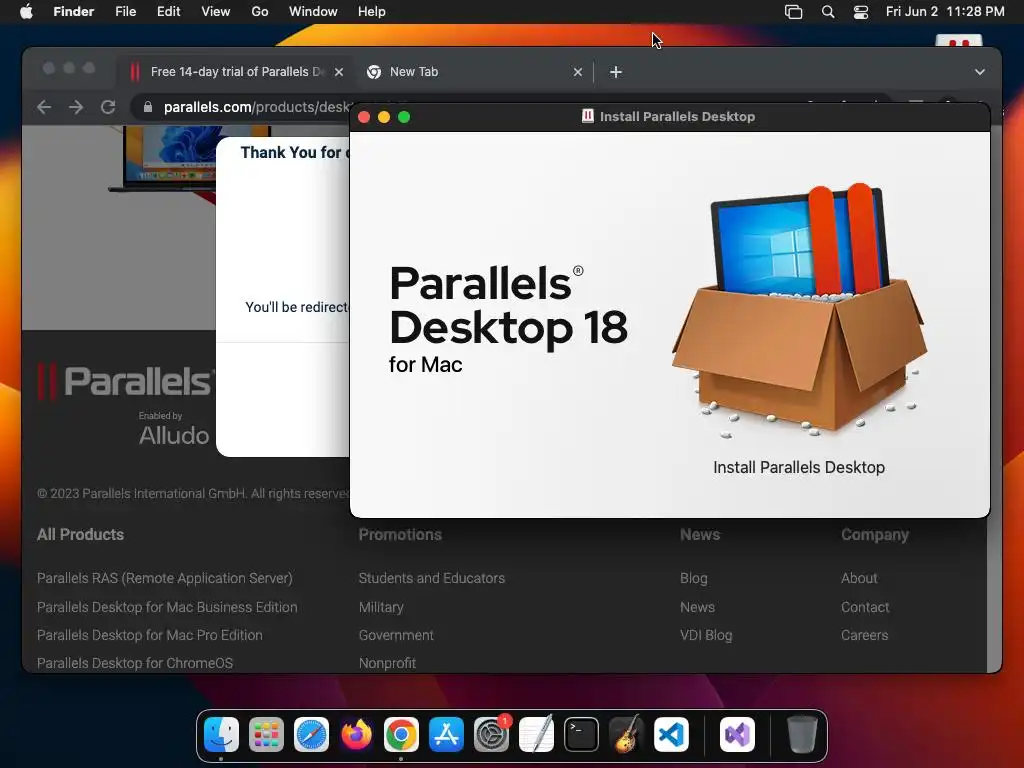Open Google Chrome from the Dock
The image size is (1024, 768).
tap(401, 735)
